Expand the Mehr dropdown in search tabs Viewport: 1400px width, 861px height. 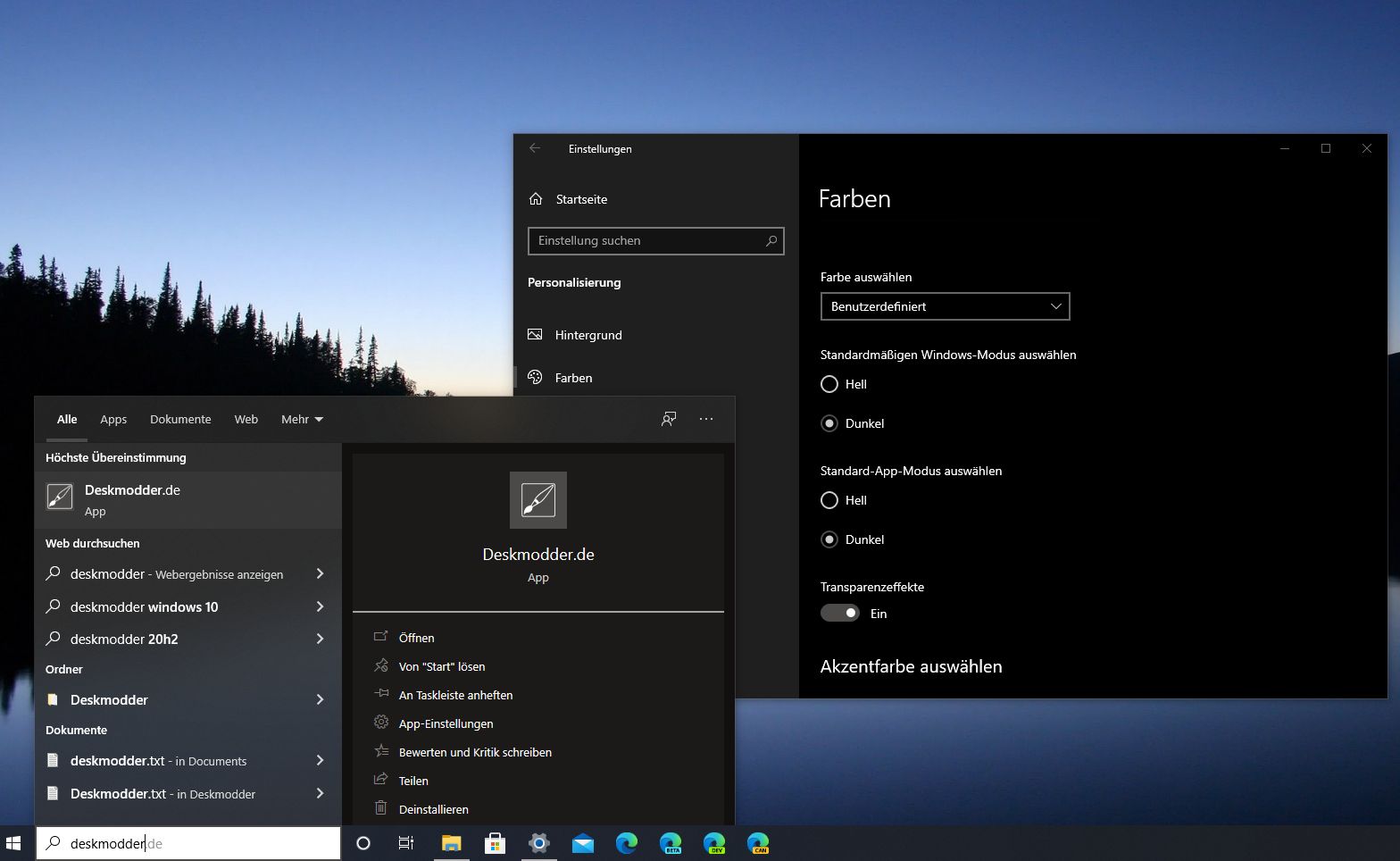coord(302,419)
